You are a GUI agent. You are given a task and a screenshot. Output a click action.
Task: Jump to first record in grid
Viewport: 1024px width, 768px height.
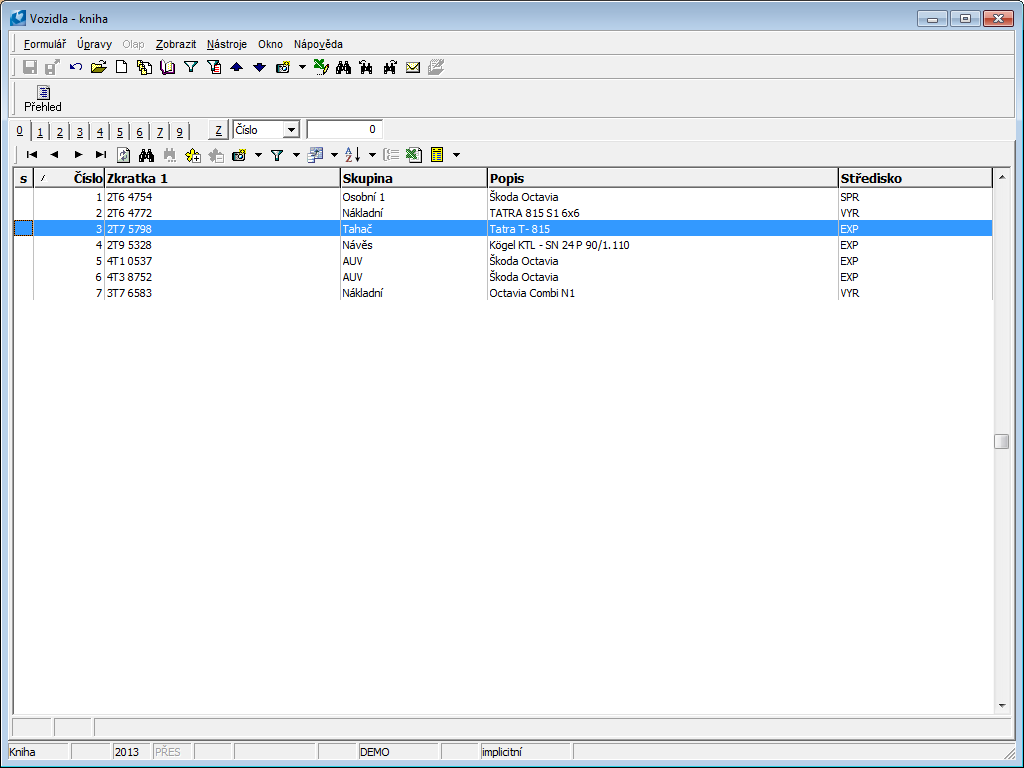(32, 155)
